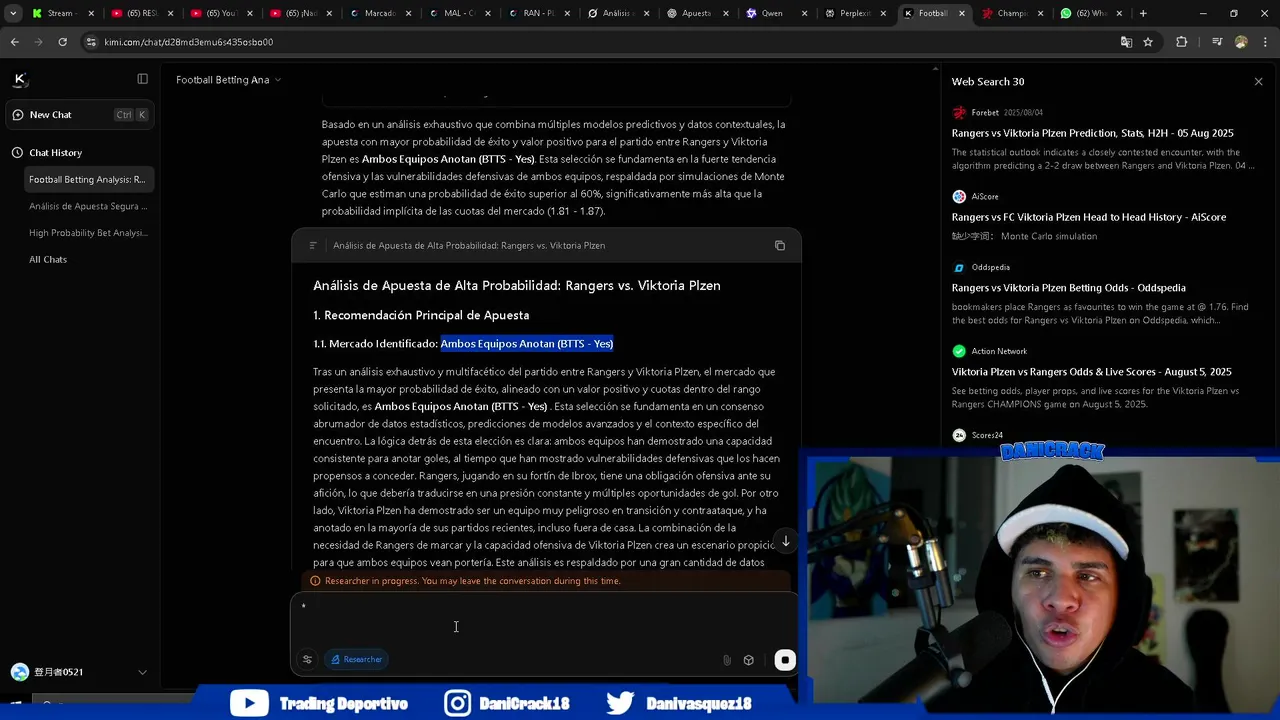
Task: Stop the response generation
Action: click(785, 660)
